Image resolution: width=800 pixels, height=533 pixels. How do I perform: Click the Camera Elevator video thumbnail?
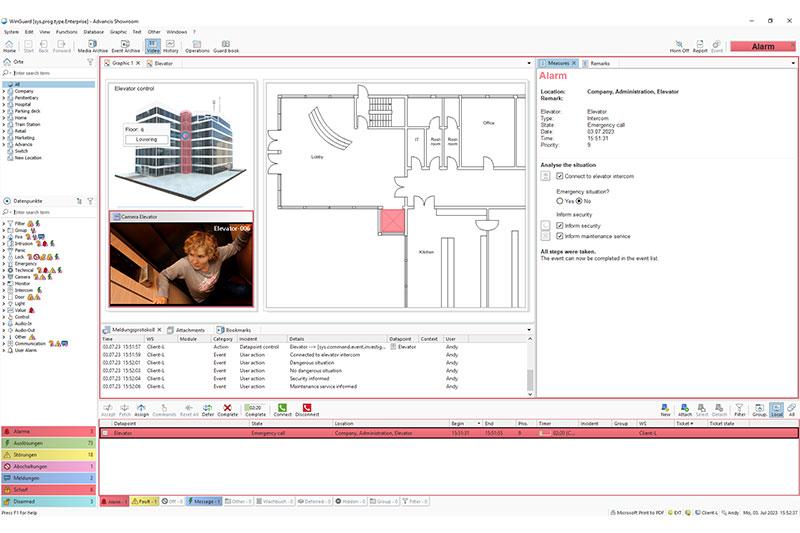tap(181, 264)
